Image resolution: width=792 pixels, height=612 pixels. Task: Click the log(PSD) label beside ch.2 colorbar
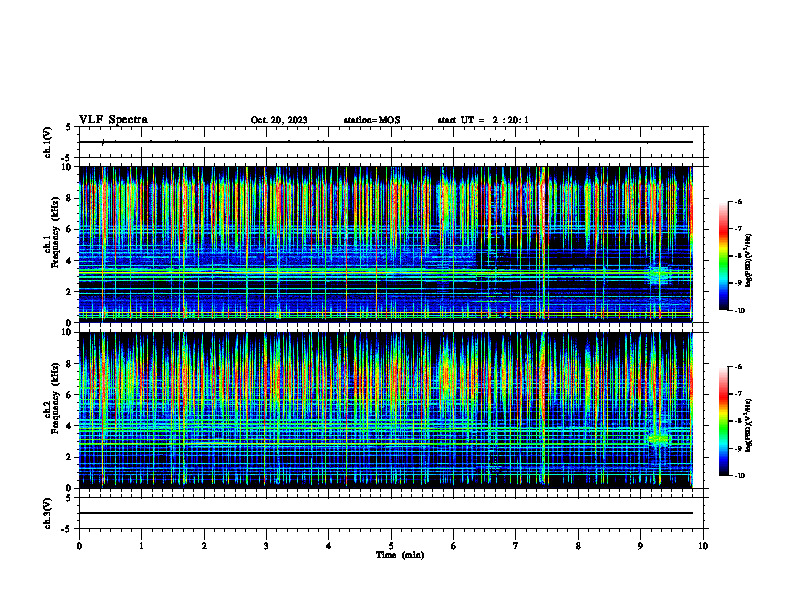[x=748, y=425]
